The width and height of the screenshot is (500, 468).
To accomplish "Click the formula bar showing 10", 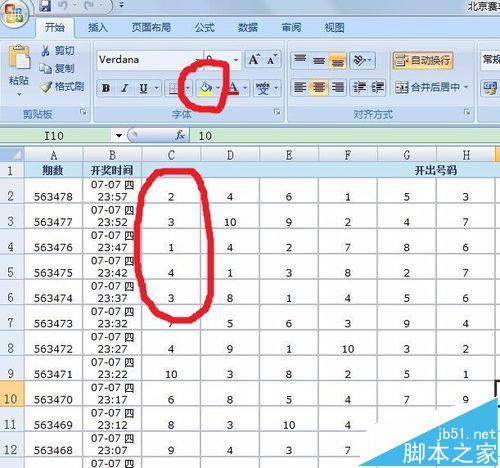I will click(345, 136).
